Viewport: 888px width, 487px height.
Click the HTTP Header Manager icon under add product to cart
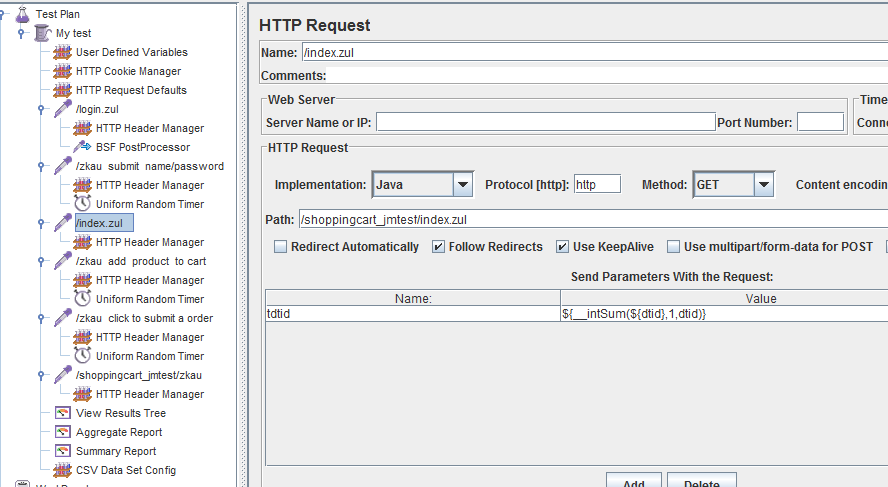82,280
